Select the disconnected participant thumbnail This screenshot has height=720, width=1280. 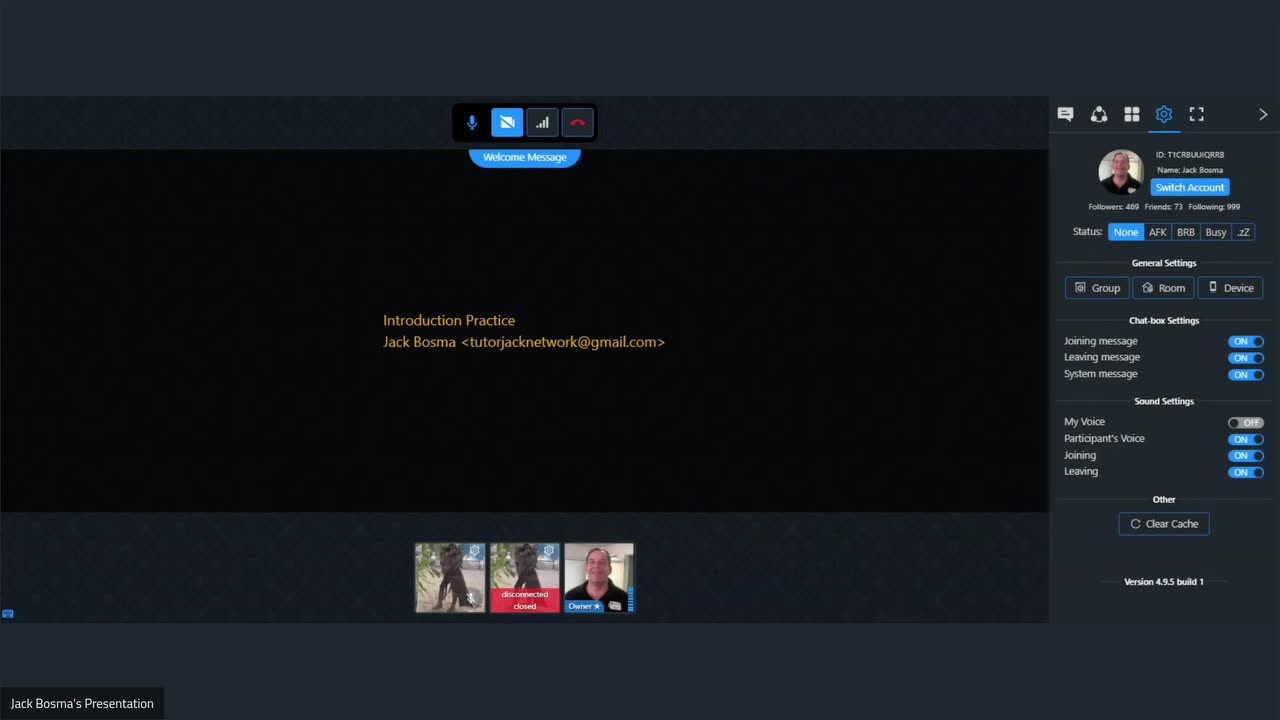coord(525,577)
